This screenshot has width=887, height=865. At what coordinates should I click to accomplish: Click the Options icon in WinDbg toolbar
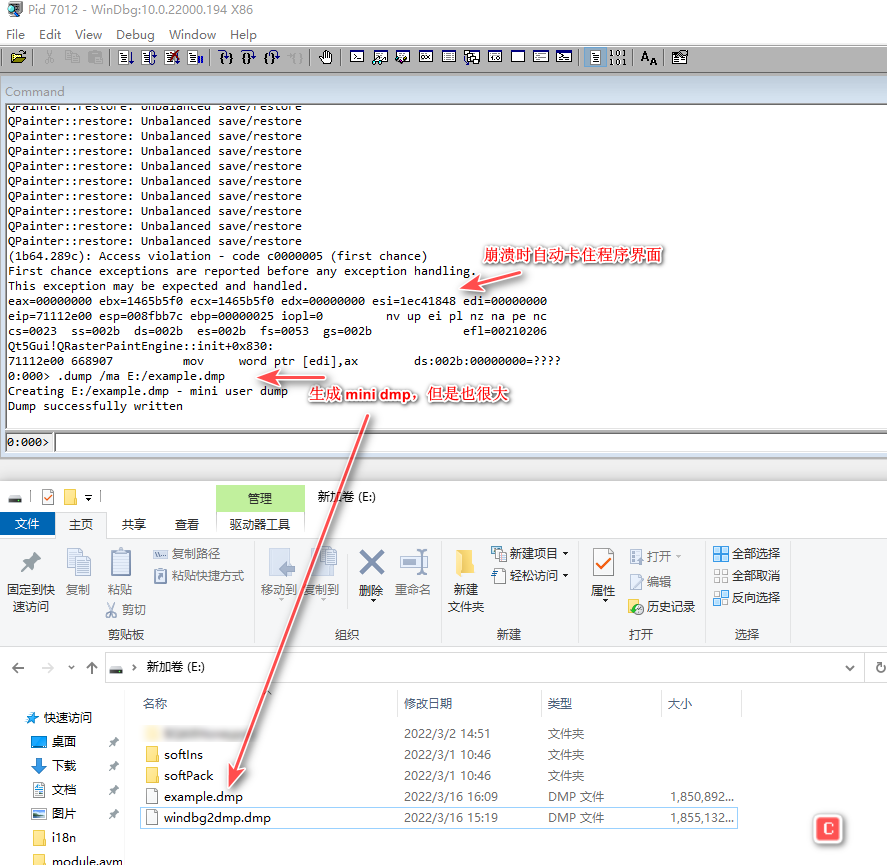coord(679,57)
